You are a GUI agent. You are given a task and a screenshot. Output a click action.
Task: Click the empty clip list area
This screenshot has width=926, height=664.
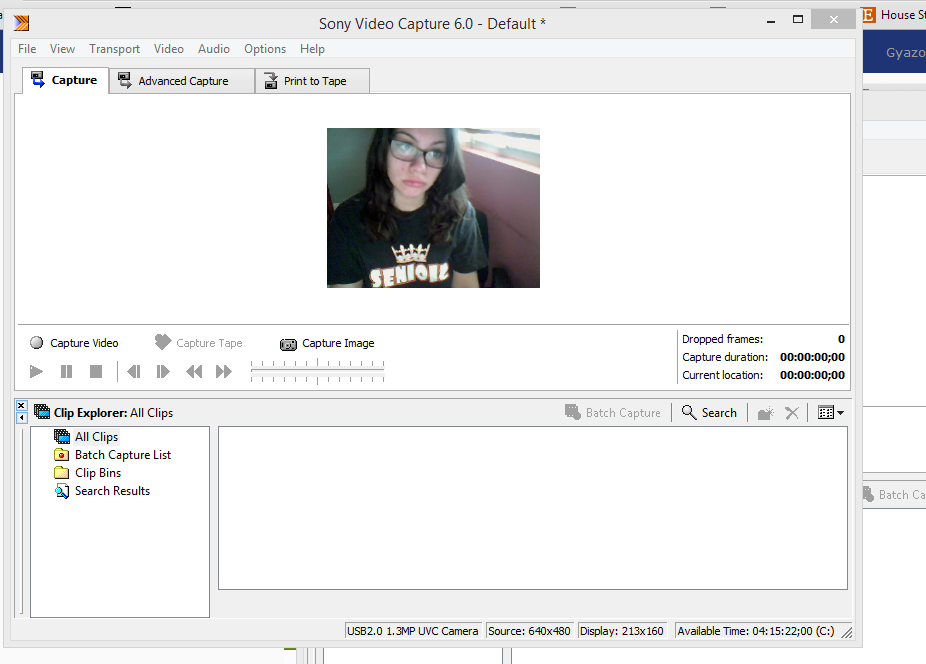(533, 508)
